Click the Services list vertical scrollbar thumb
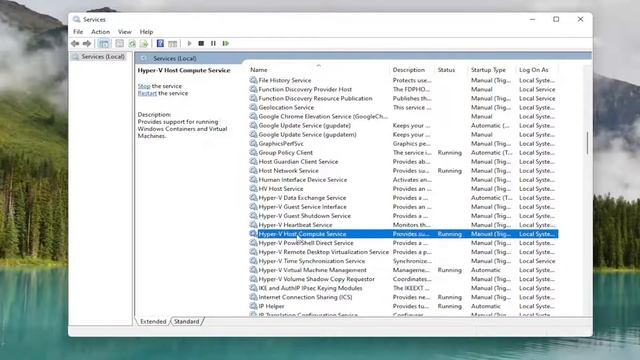Image resolution: width=640 pixels, height=360 pixels. tap(587, 143)
